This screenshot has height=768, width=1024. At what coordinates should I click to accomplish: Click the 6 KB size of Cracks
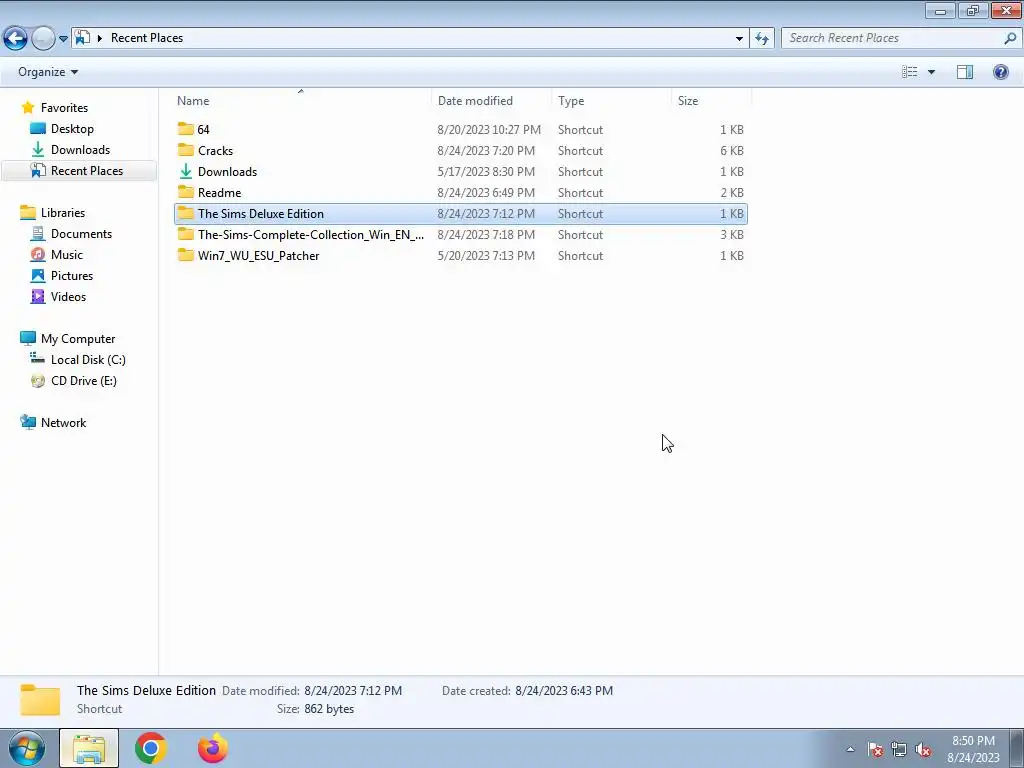click(731, 151)
